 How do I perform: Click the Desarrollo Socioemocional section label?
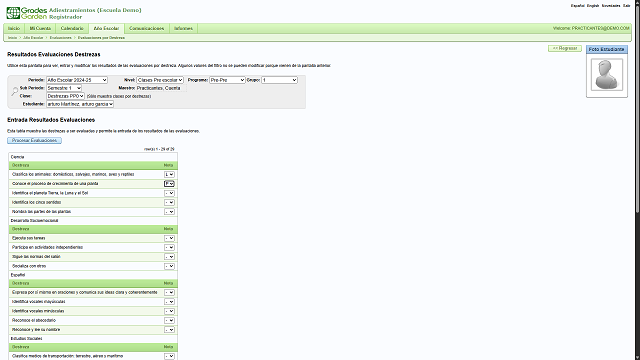(x=34, y=221)
